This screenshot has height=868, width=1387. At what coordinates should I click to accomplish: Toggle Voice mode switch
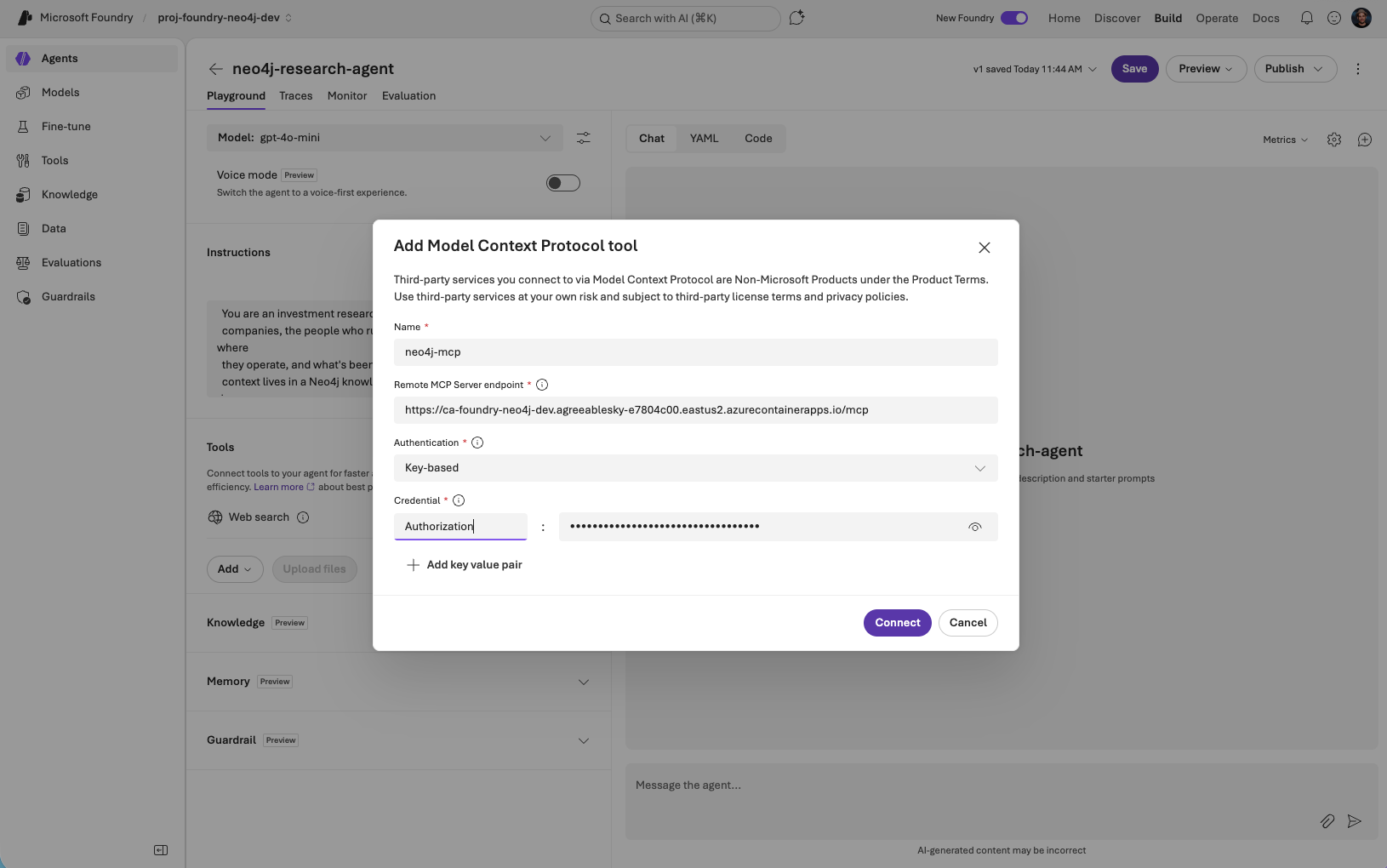pos(563,183)
